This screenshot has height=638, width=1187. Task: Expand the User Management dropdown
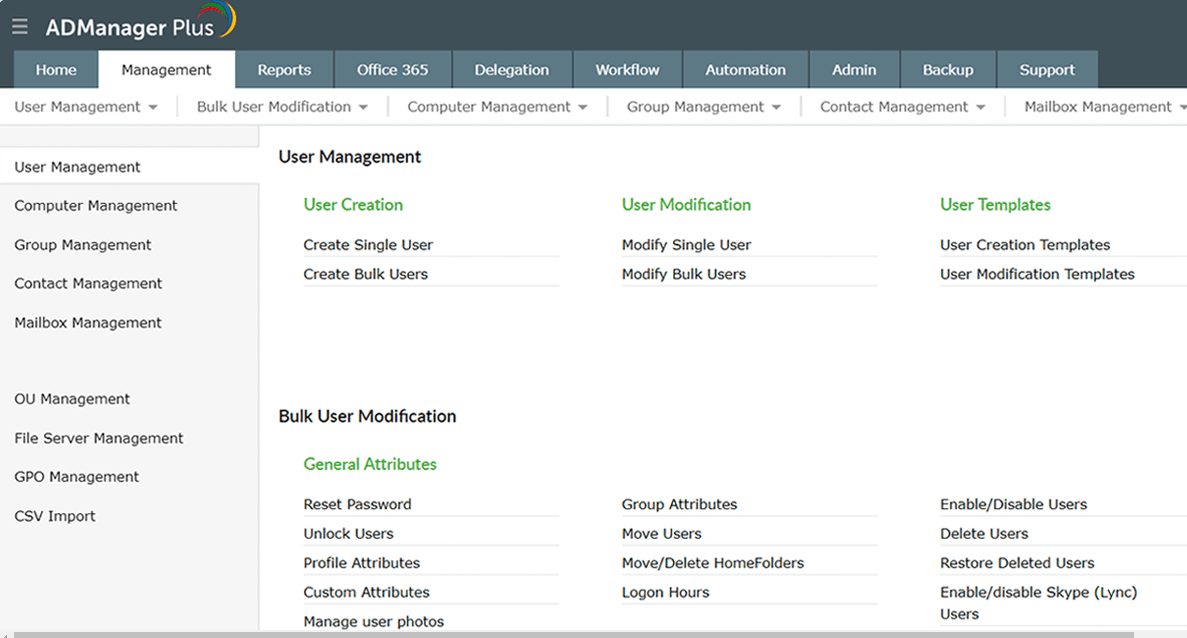point(85,106)
